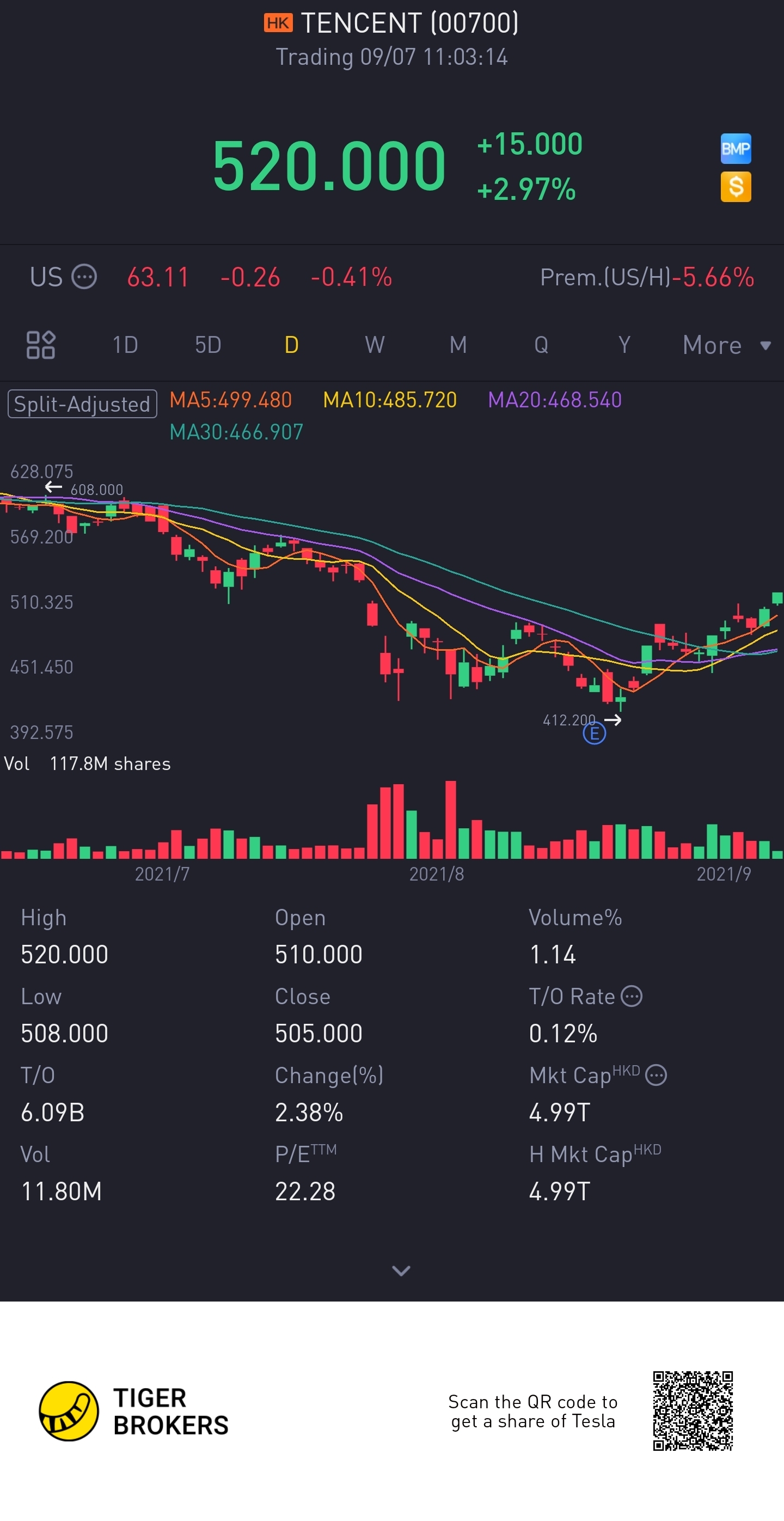784x1521 pixels.
Task: Tap the High value 520.000
Action: [x=64, y=954]
